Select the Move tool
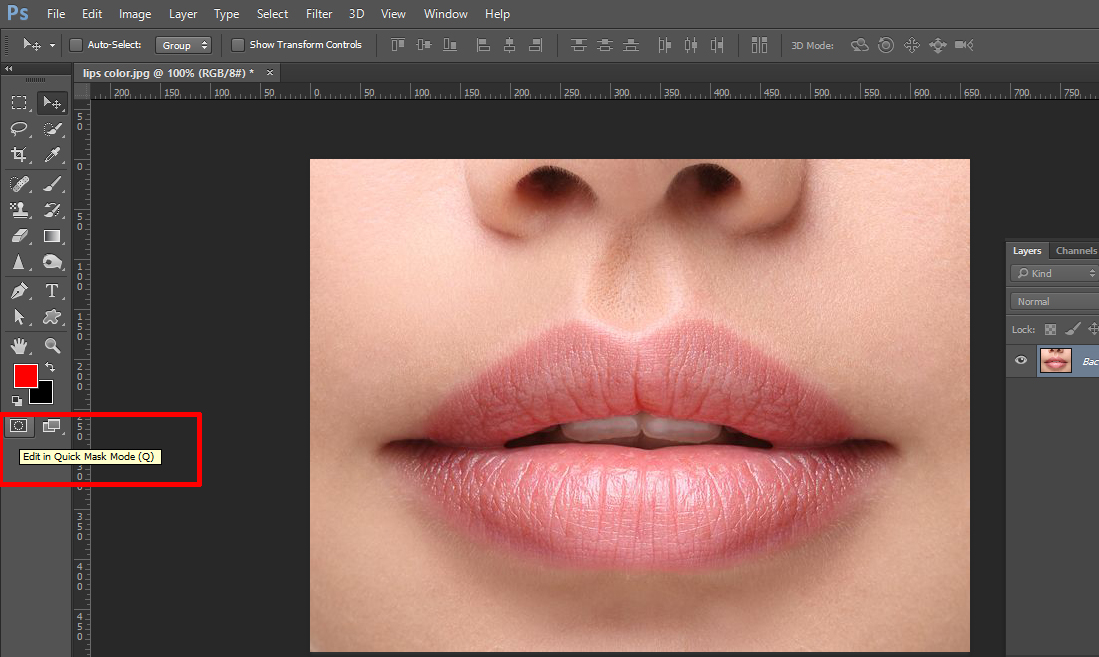Screen dimensions: 1099x657 point(52,102)
